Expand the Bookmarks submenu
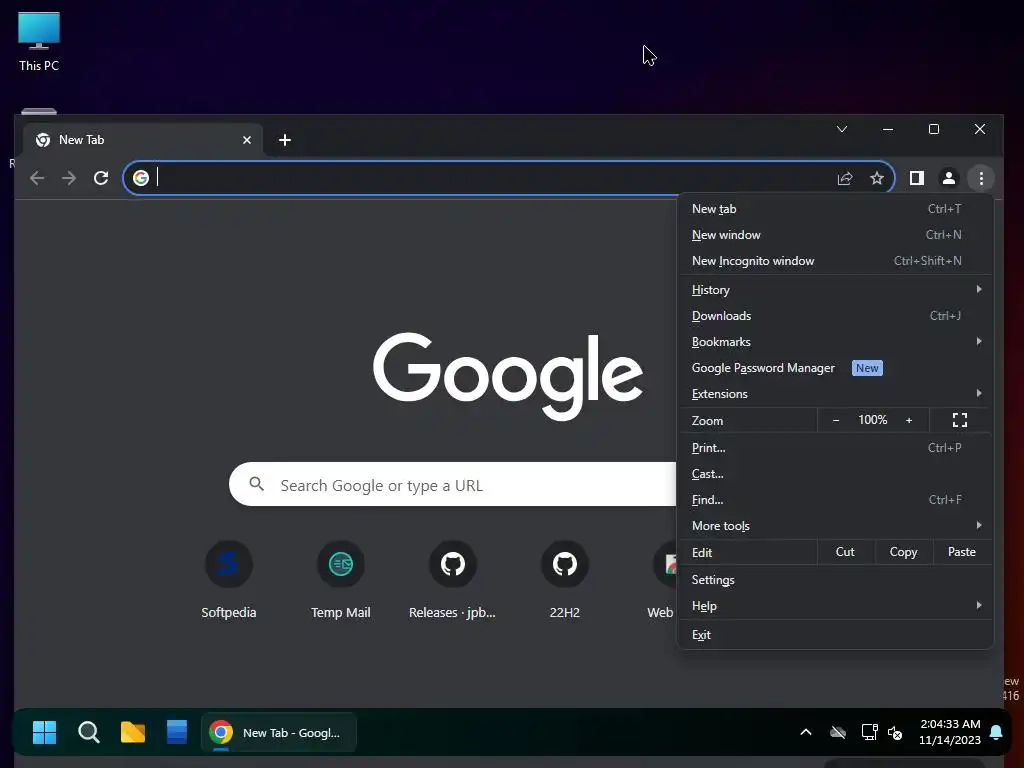1024x768 pixels. [x=835, y=342]
